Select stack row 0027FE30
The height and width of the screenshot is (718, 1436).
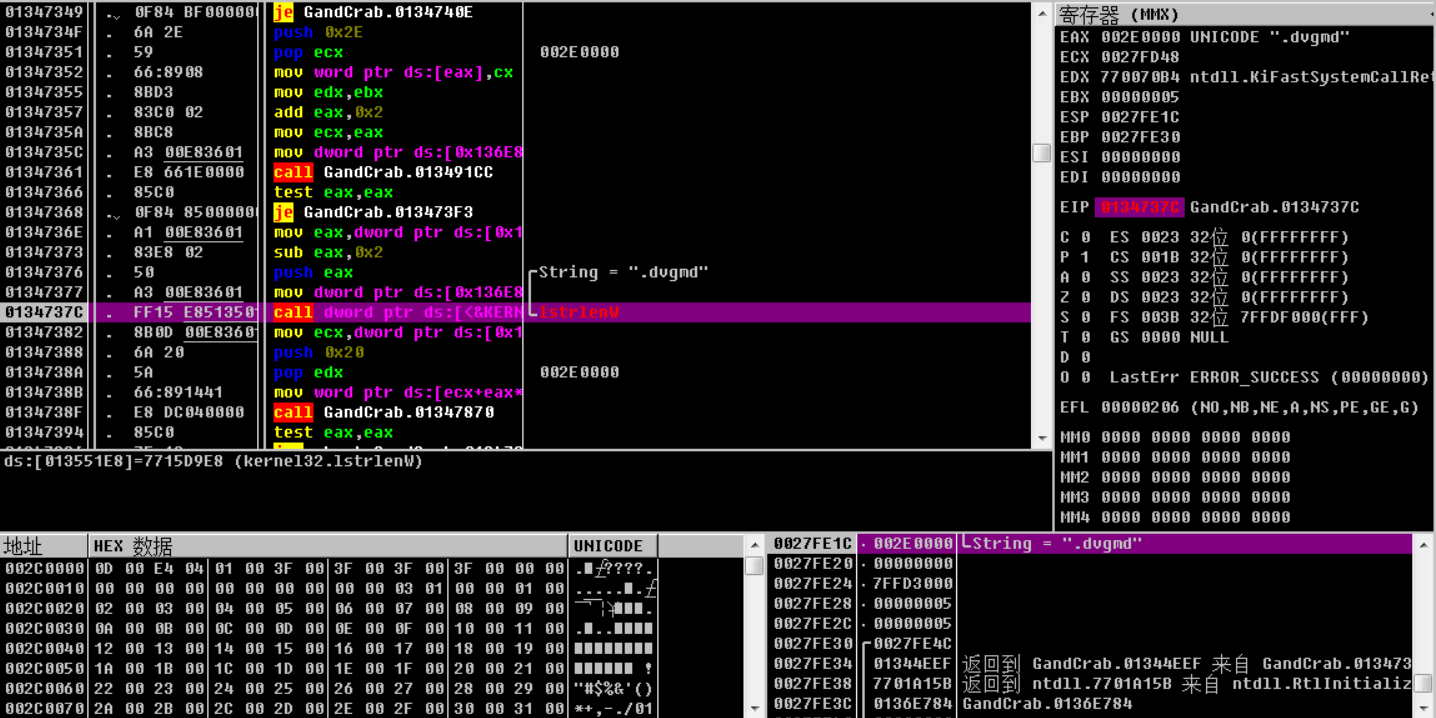click(x=1090, y=643)
